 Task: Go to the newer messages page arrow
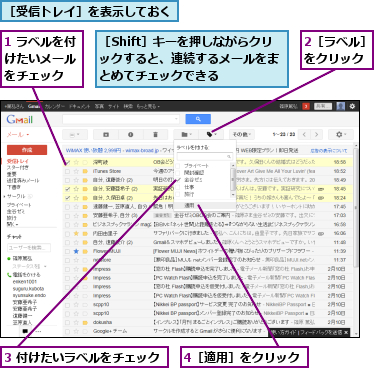304,135
